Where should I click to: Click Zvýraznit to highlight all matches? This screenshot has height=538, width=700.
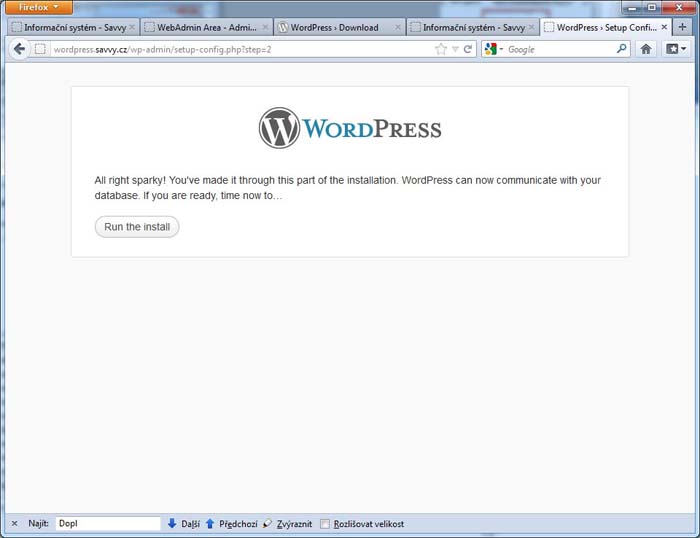click(288, 524)
